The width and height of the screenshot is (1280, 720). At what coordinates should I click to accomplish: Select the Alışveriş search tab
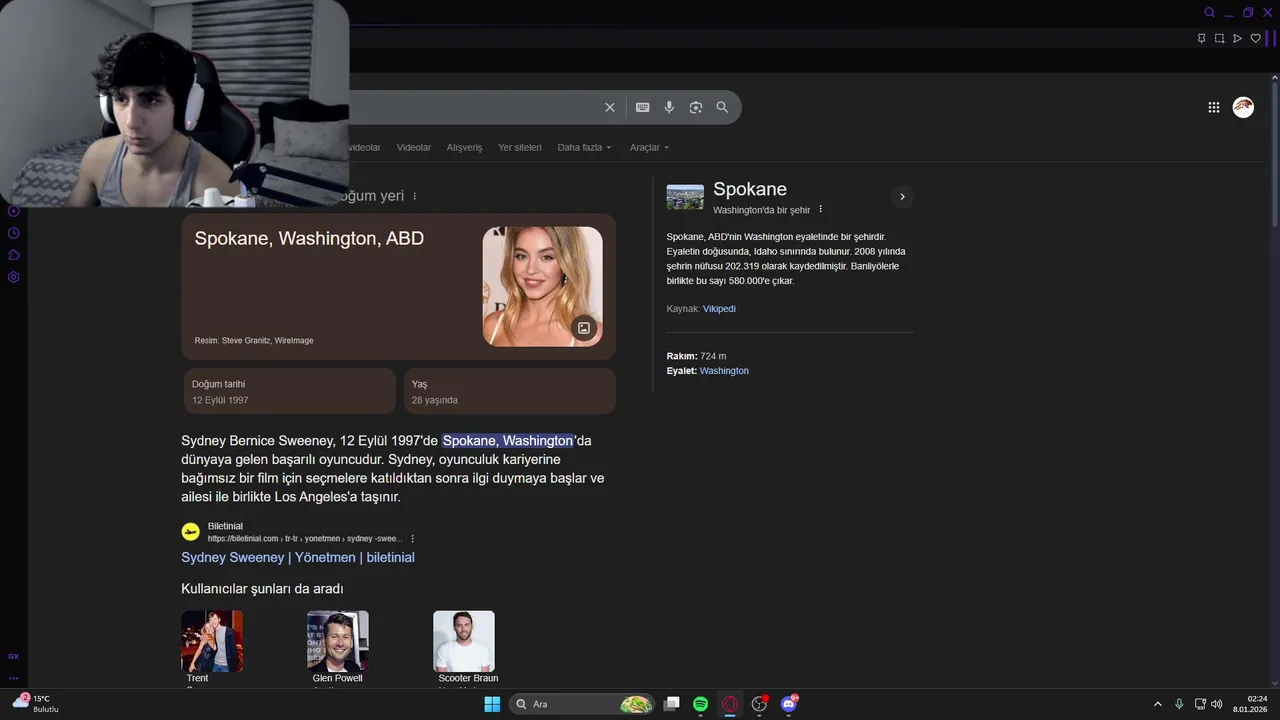point(464,147)
